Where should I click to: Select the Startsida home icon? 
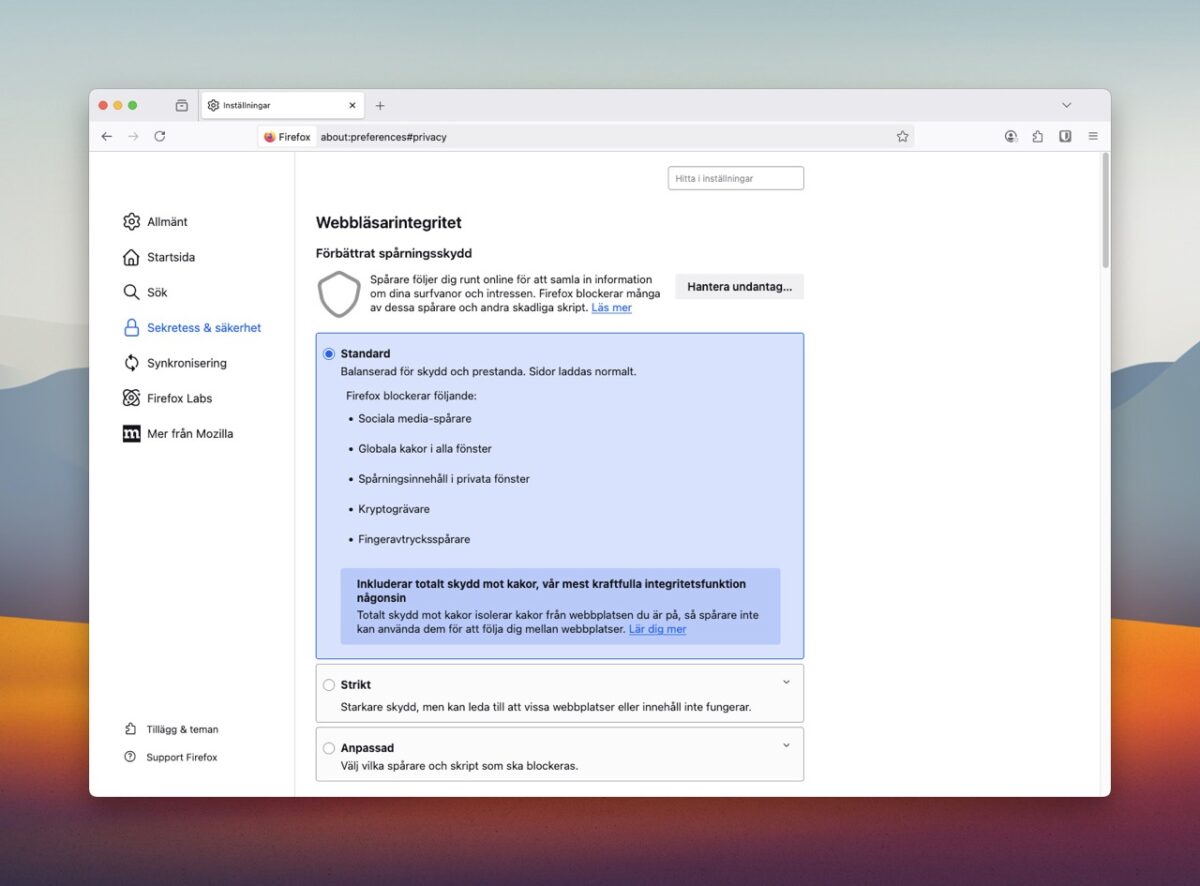132,257
